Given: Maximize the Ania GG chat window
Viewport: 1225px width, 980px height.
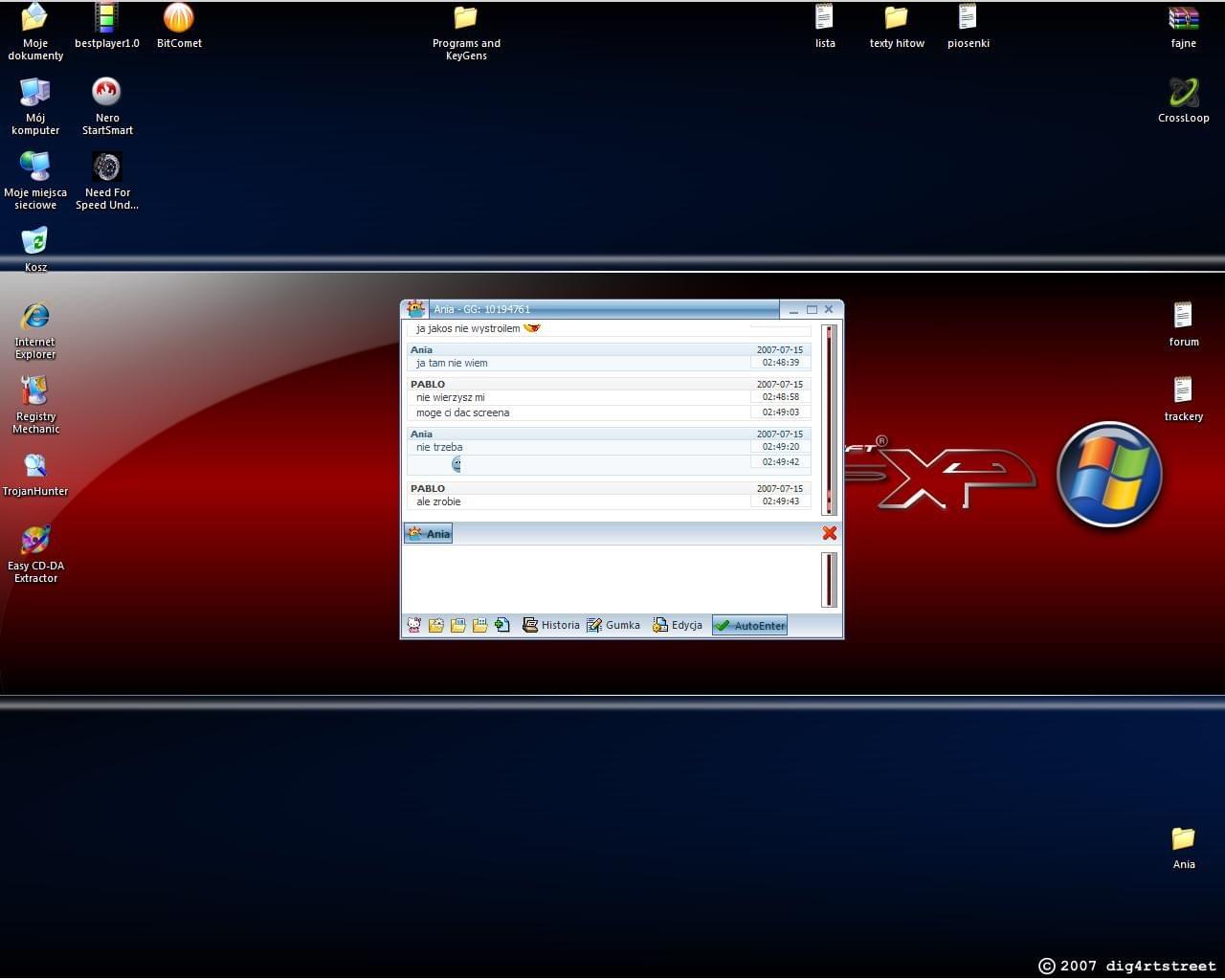Looking at the screenshot, I should 812,309.
